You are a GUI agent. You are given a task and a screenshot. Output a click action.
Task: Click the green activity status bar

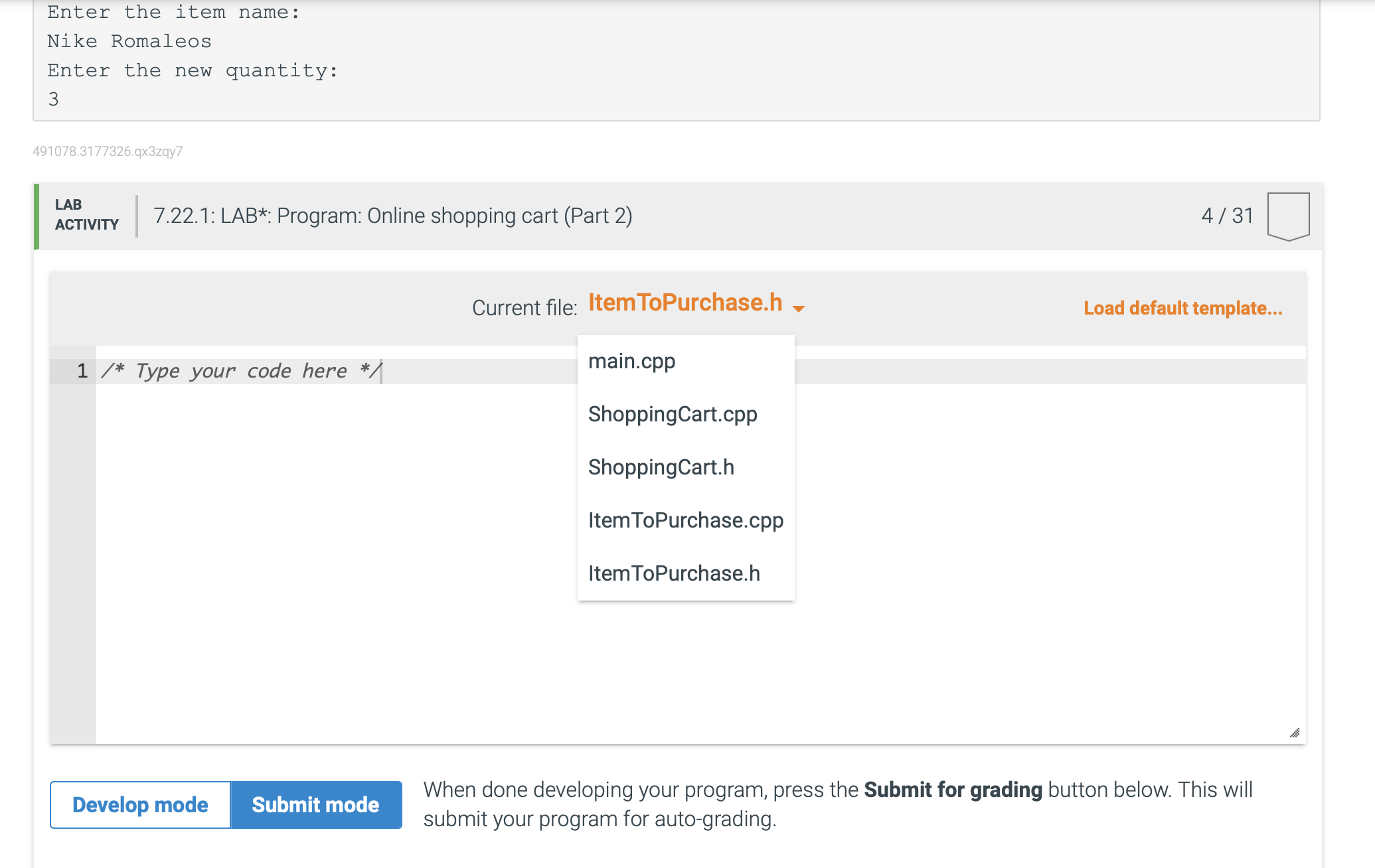(x=38, y=215)
